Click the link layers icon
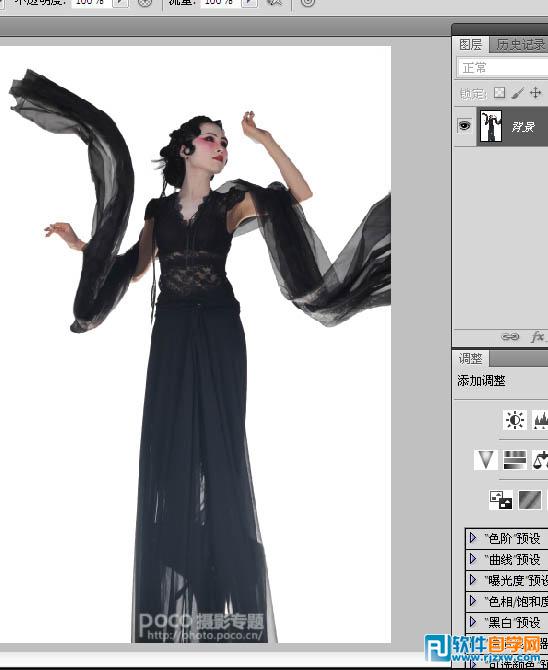Viewport: 548px width, 670px height. (510, 337)
